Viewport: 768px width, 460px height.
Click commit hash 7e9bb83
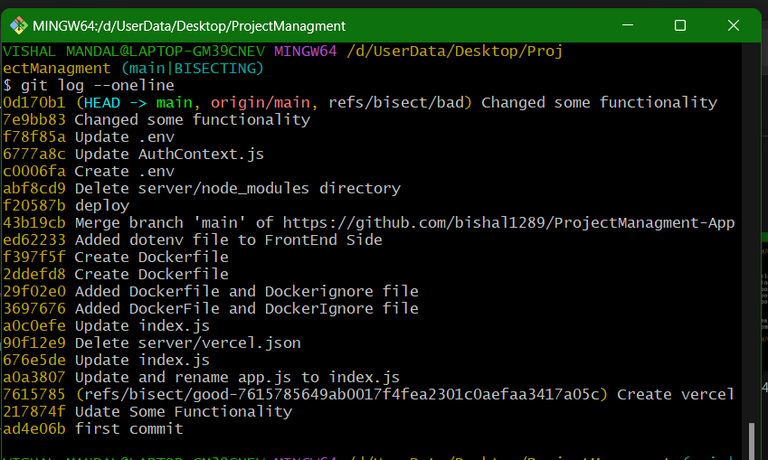[x=34, y=119]
